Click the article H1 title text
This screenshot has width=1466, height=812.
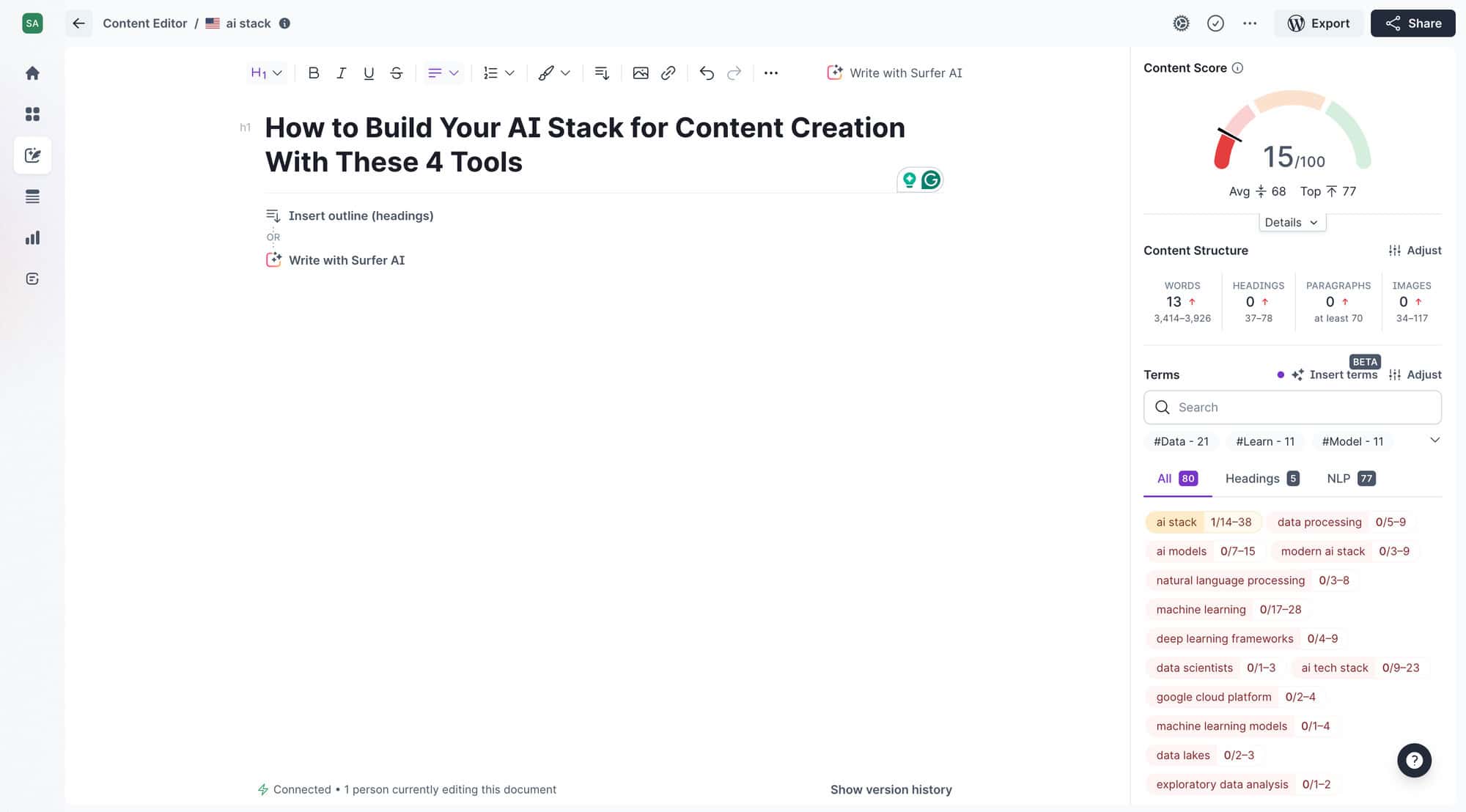pyautogui.click(x=584, y=145)
